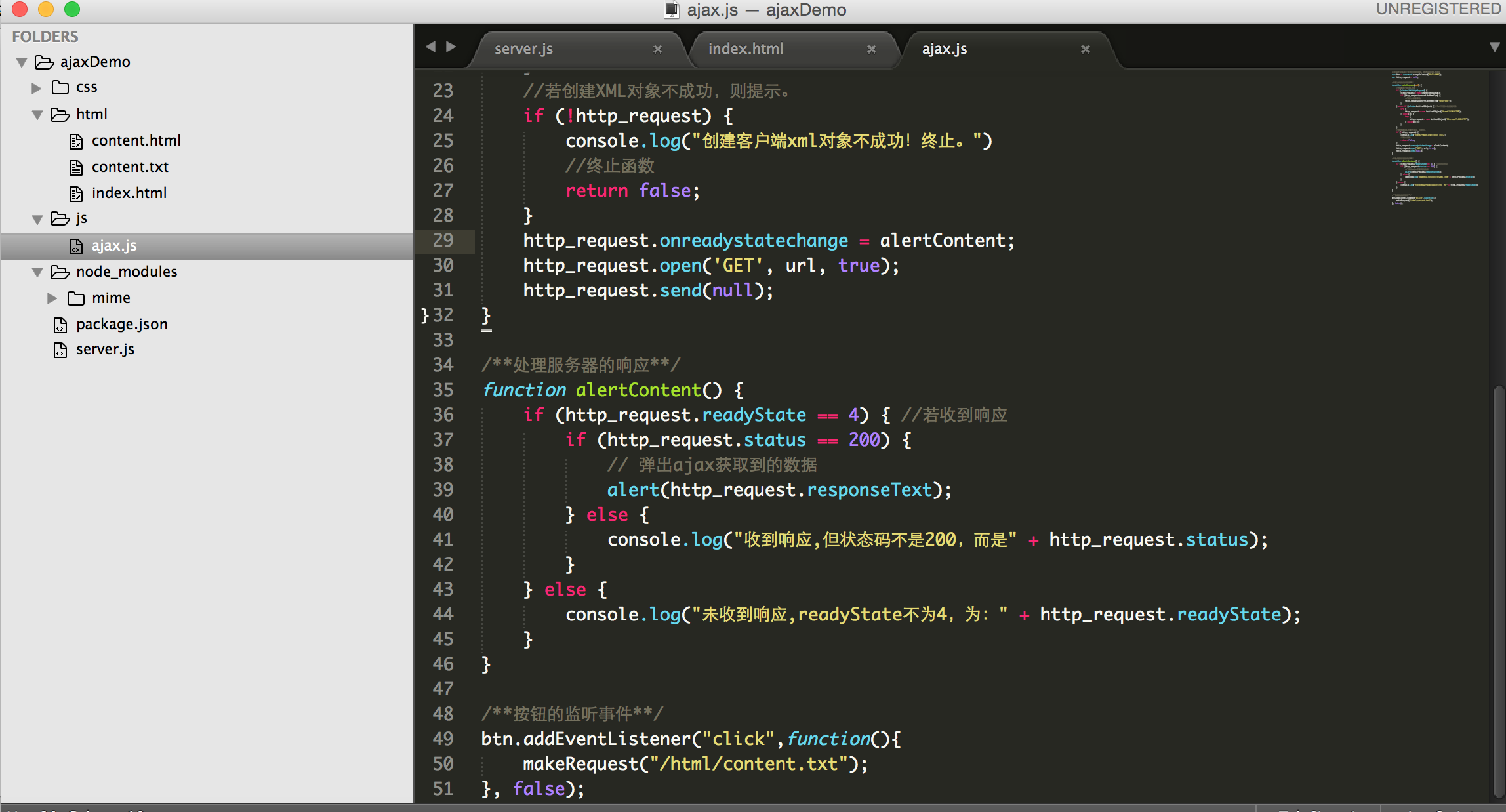1506x812 pixels.
Task: Select the css folder label
Action: click(87, 87)
